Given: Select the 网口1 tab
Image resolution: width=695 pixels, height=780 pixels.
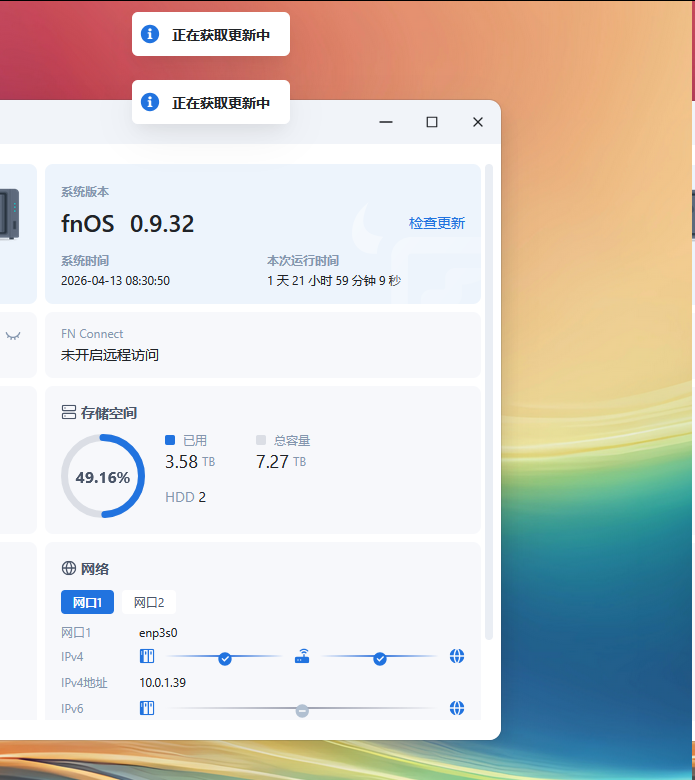Looking at the screenshot, I should point(88,602).
